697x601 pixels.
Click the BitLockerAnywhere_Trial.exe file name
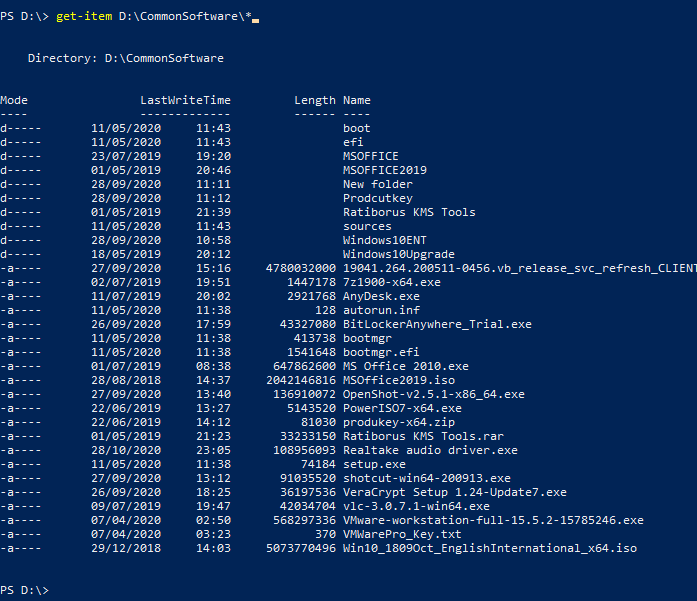[x=437, y=324]
